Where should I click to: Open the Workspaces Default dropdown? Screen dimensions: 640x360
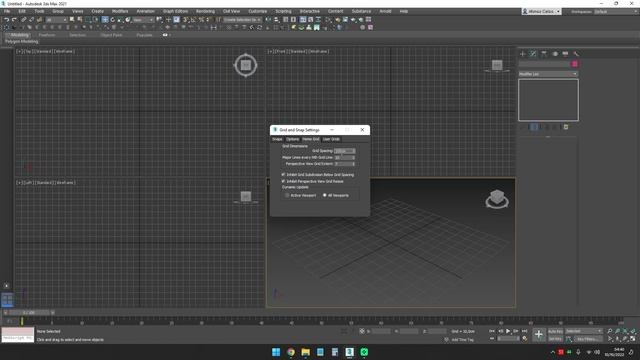tap(616, 11)
